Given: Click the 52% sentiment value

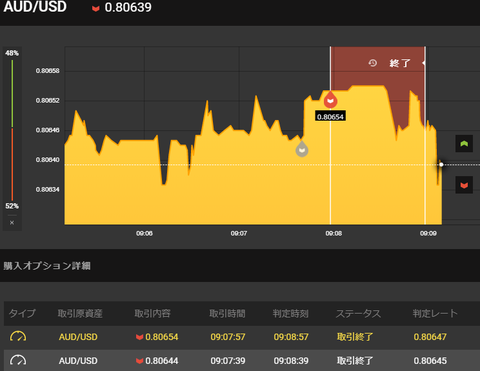Looking at the screenshot, I should tap(12, 206).
